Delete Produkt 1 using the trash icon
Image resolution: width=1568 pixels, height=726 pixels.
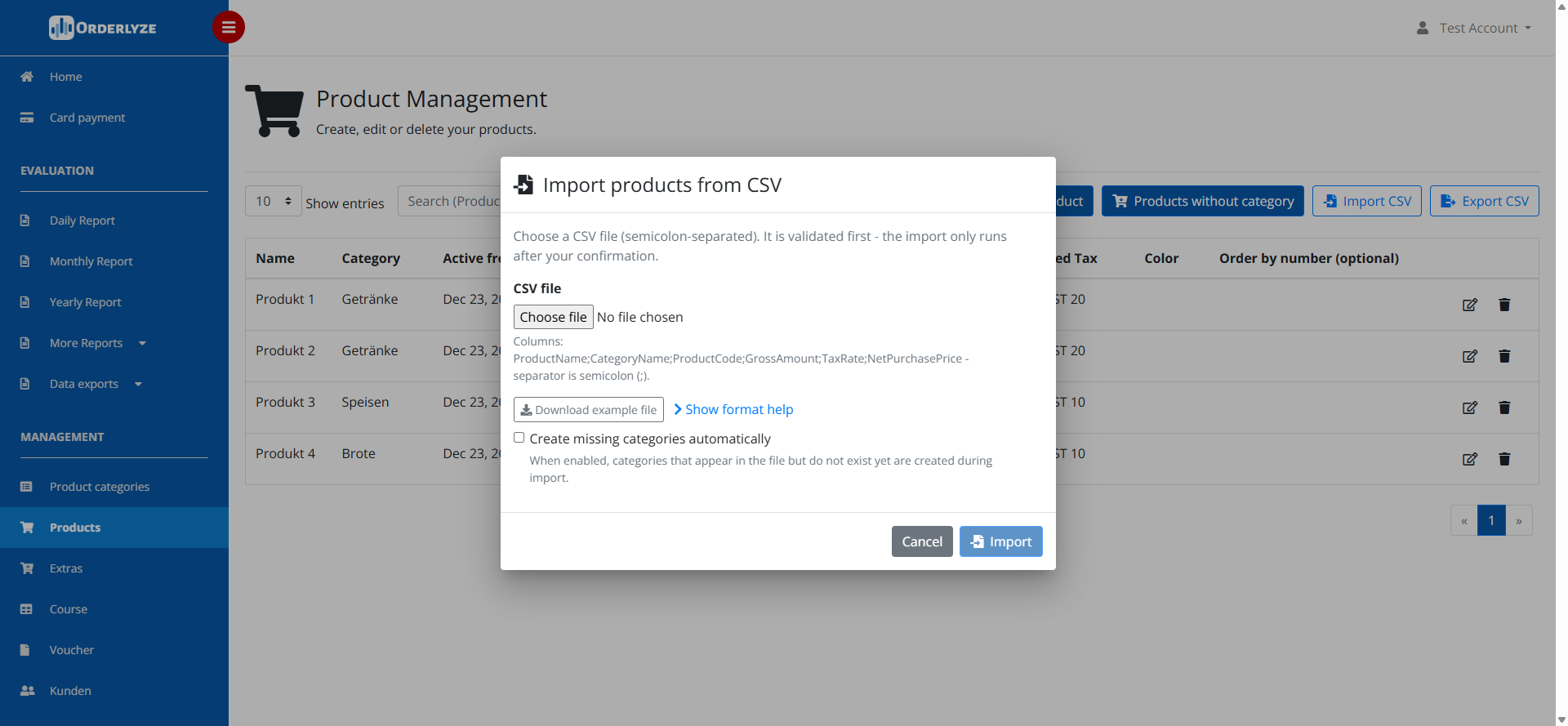coord(1504,305)
